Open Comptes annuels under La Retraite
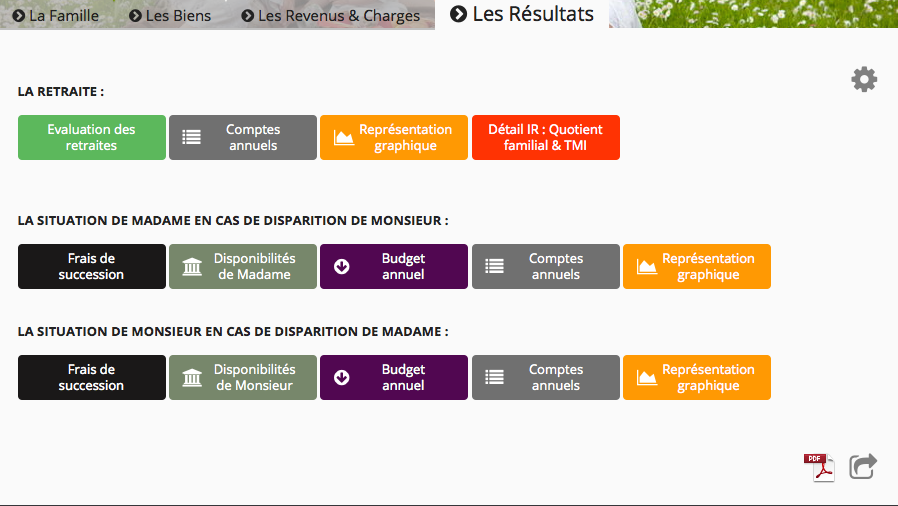The image size is (898, 506). tap(243, 138)
